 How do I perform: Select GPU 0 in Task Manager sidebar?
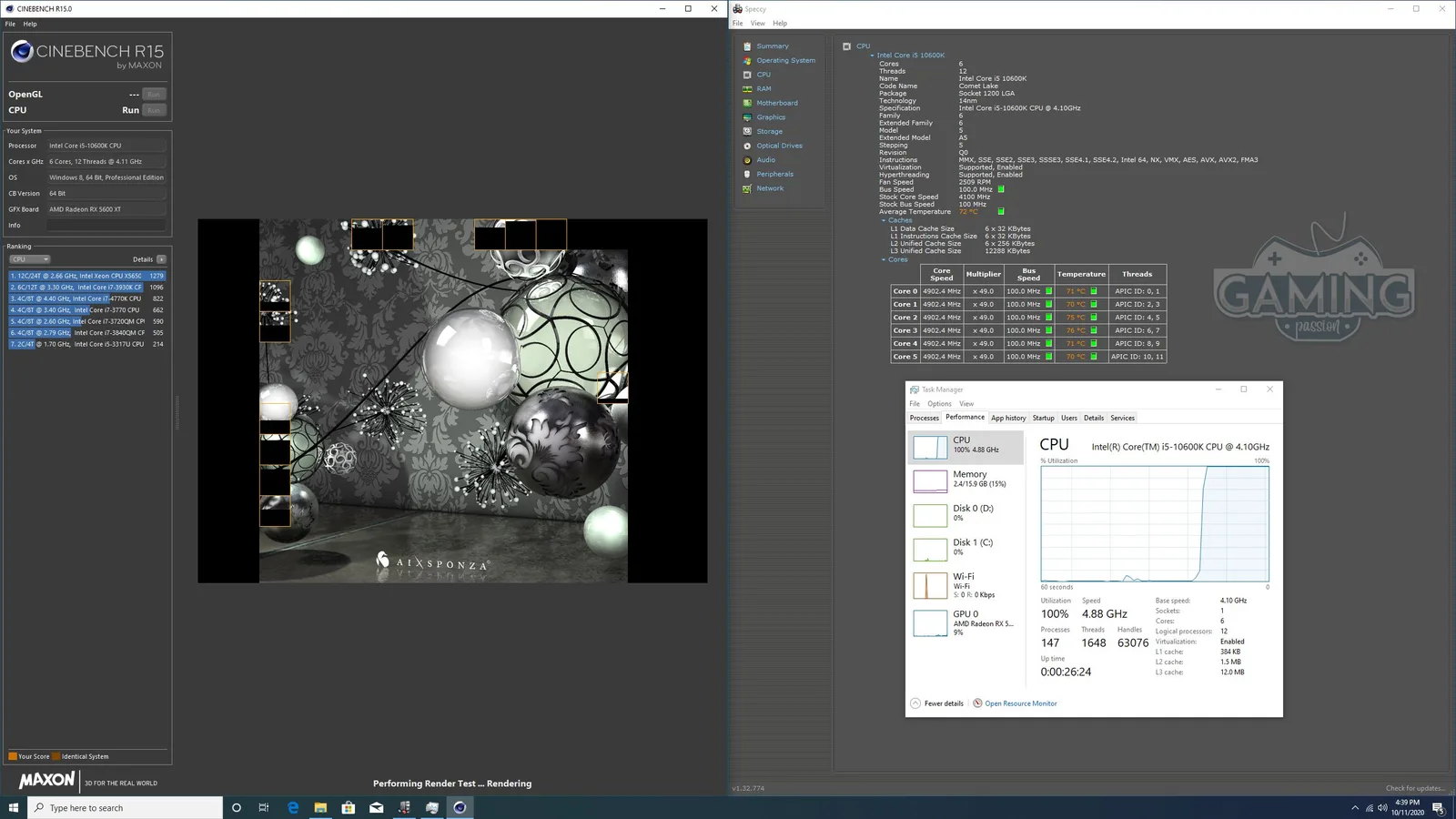(966, 623)
